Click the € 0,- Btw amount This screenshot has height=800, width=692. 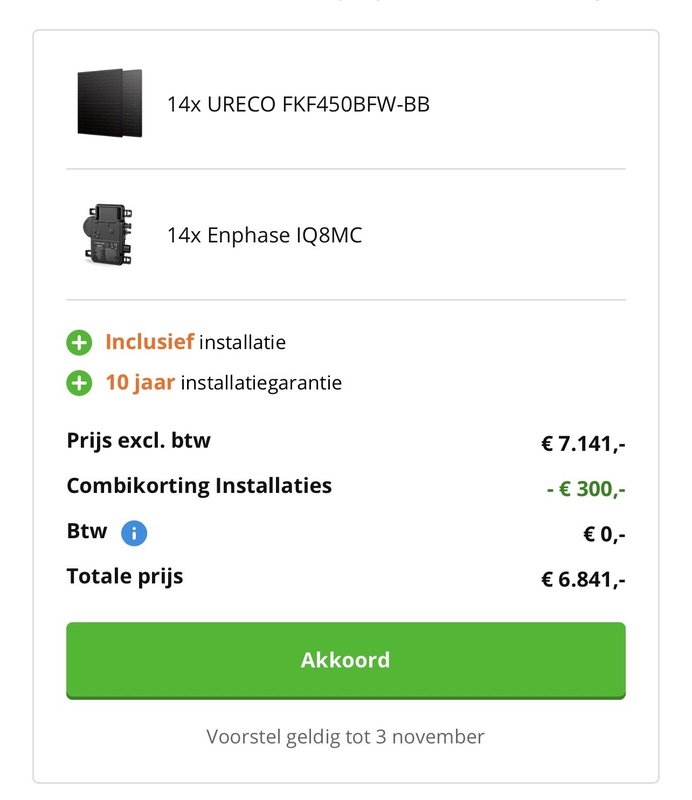pos(604,535)
